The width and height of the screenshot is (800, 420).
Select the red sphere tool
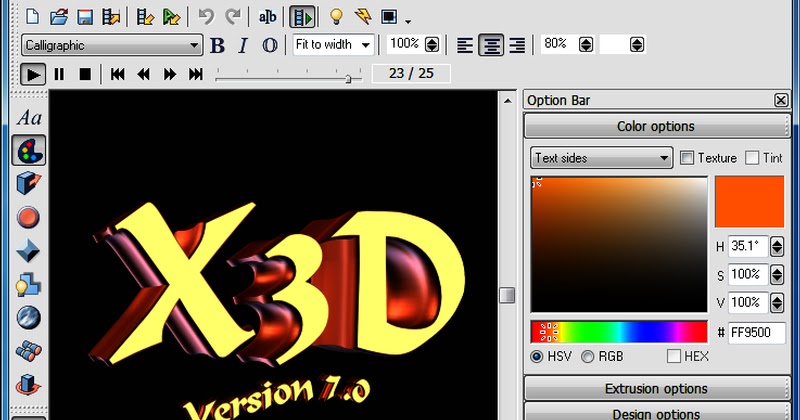pos(28,217)
